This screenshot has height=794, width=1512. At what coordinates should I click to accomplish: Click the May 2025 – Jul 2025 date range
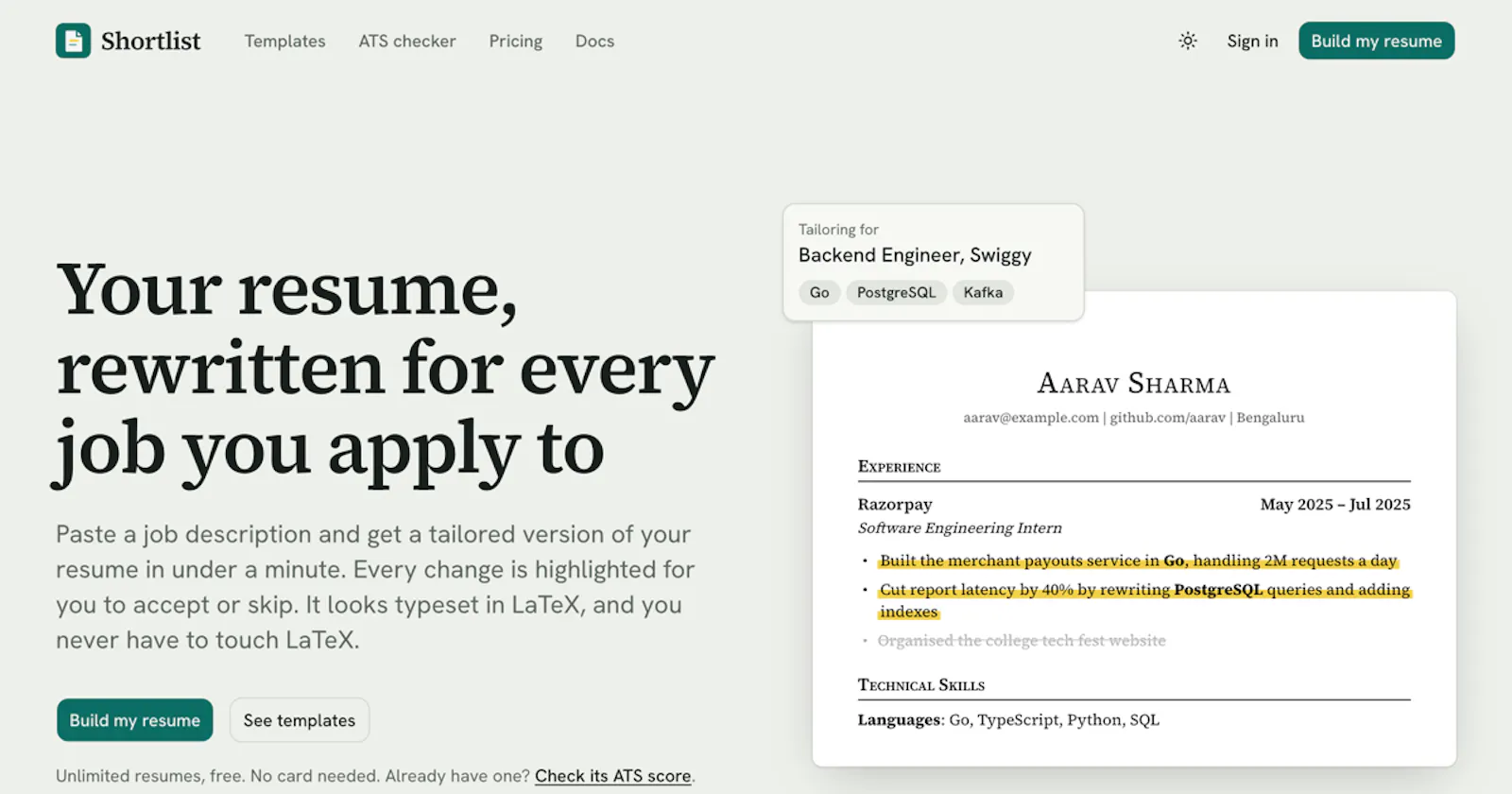[x=1335, y=505]
